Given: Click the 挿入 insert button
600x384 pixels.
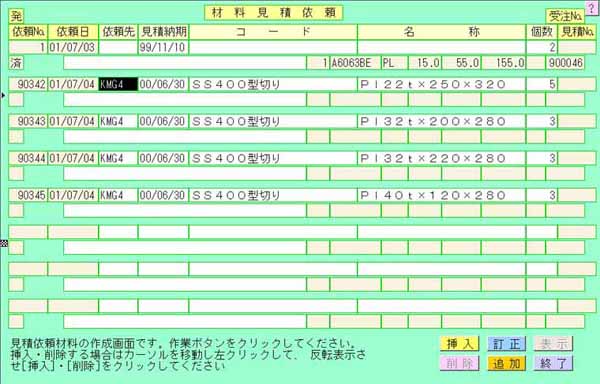Looking at the screenshot, I should click(x=460, y=344).
